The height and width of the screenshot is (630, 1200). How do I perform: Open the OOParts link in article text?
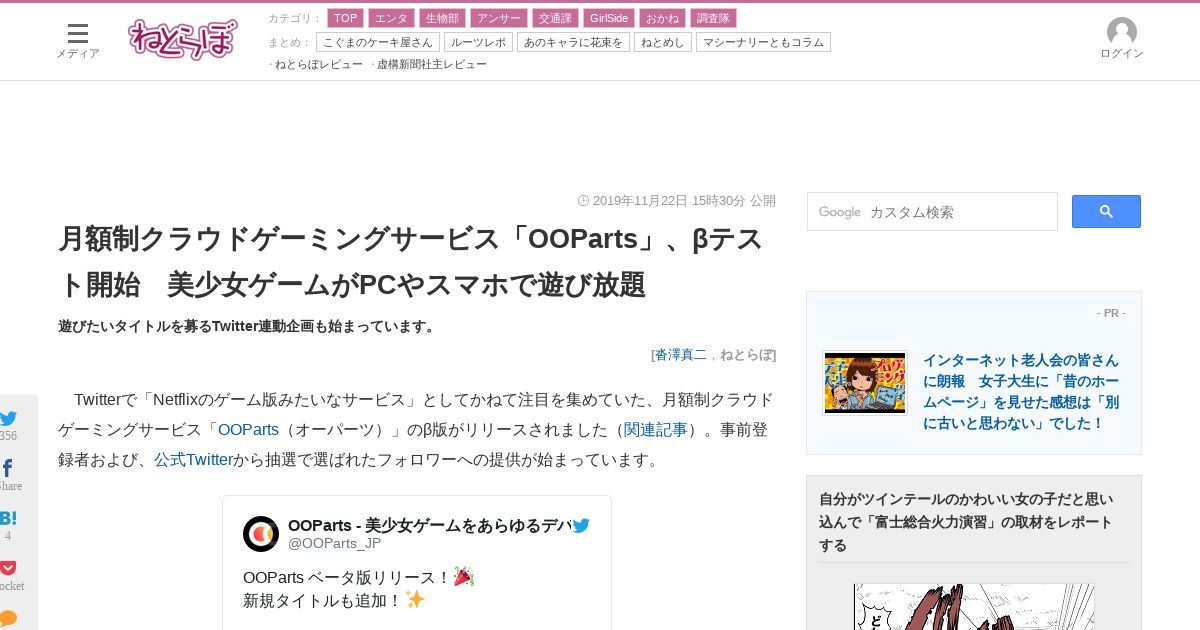tap(248, 429)
